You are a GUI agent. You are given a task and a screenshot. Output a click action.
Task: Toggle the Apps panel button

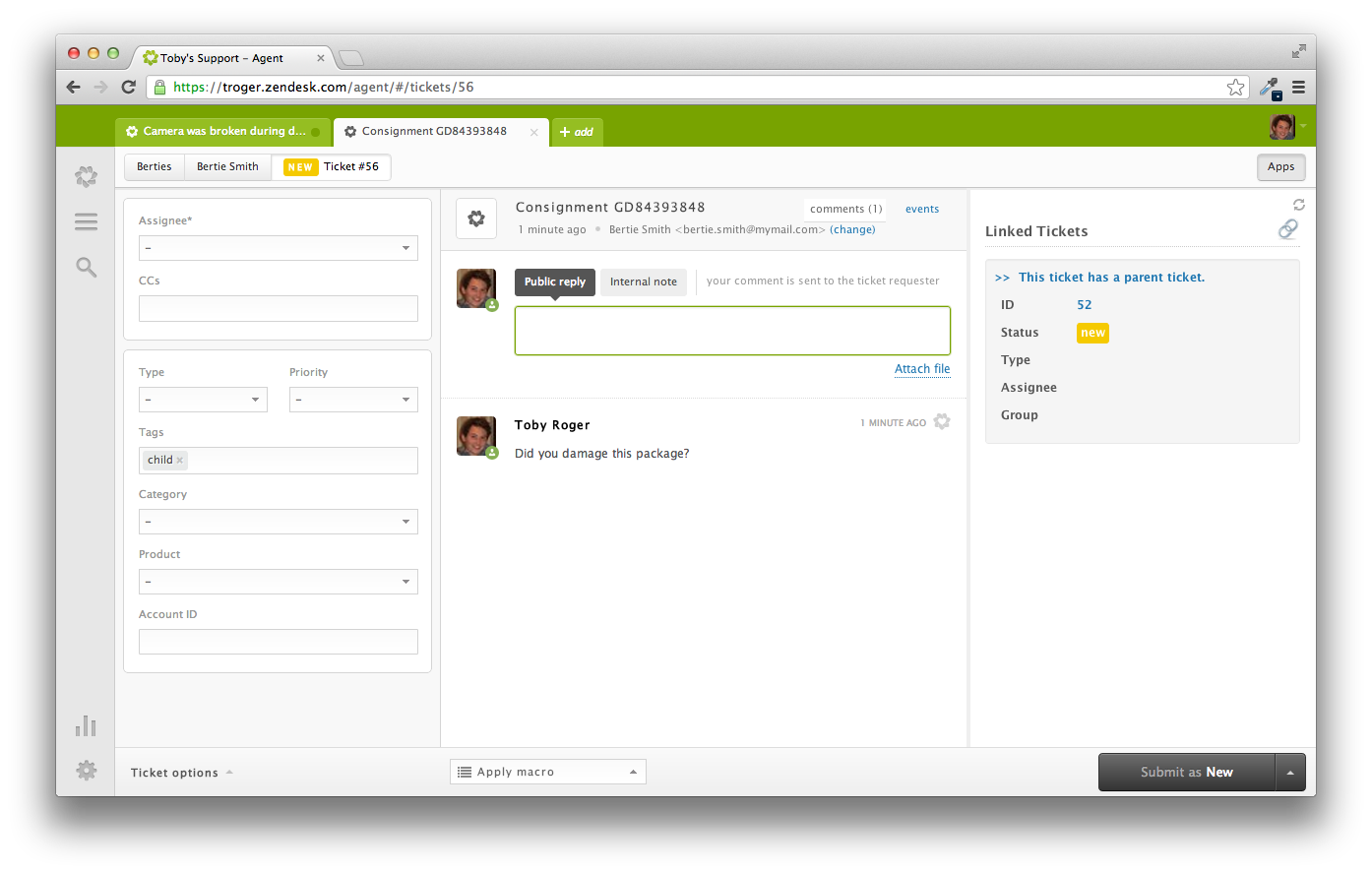1280,166
